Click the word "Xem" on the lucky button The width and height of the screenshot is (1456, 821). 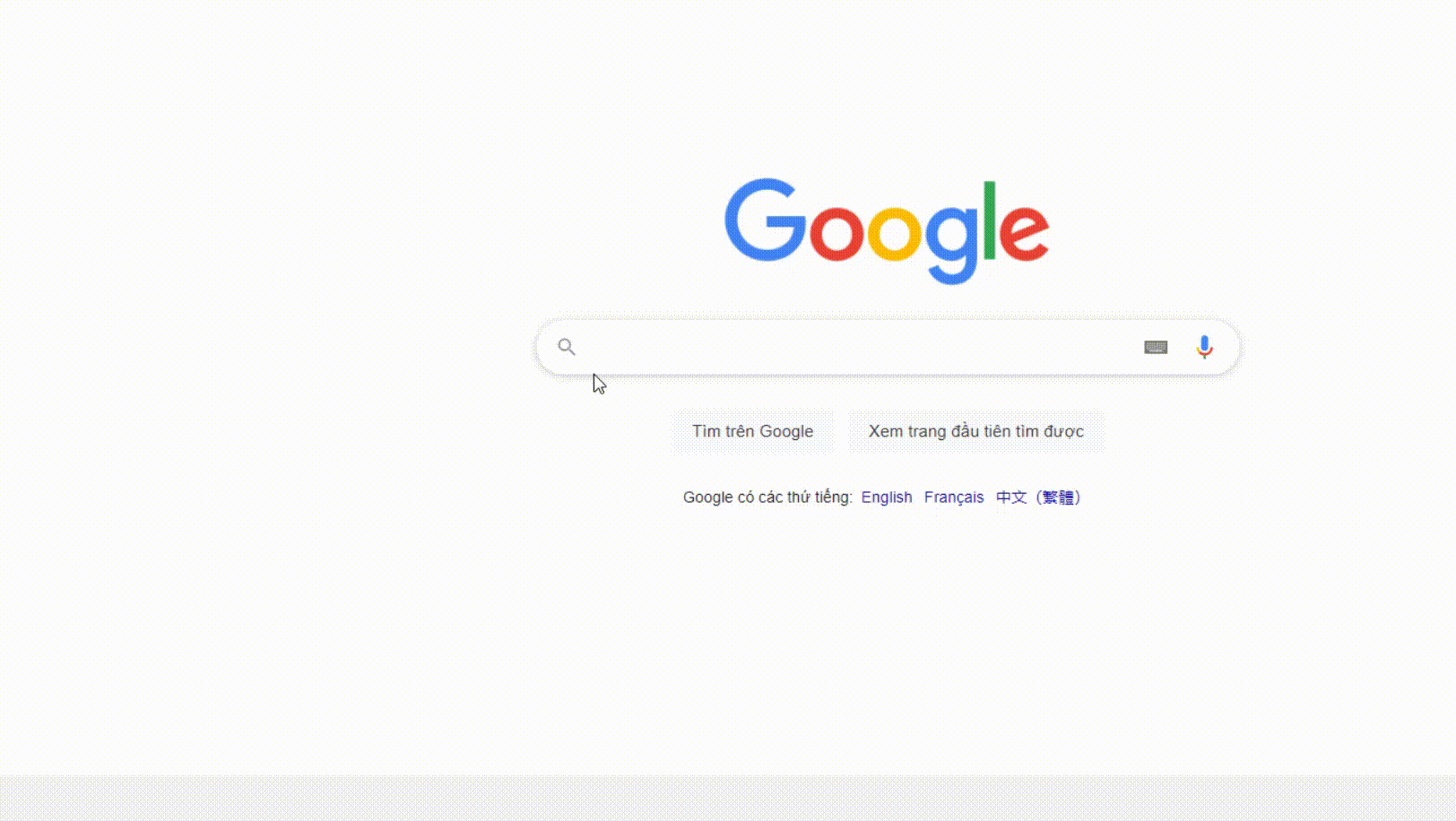886,431
